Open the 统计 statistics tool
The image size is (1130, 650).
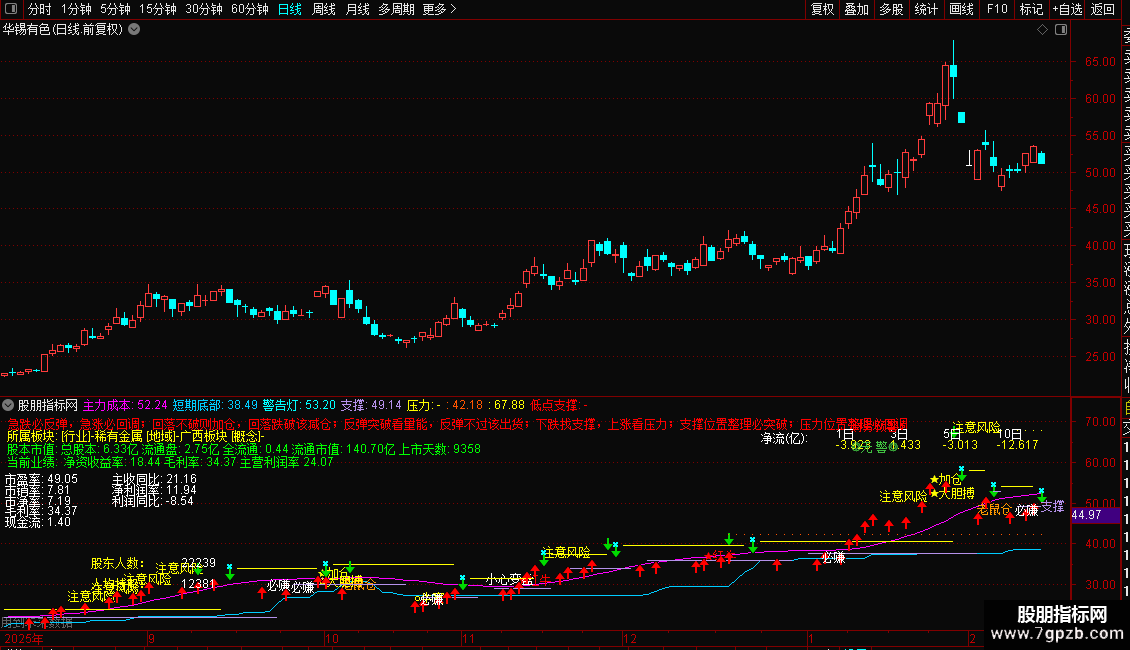click(926, 9)
